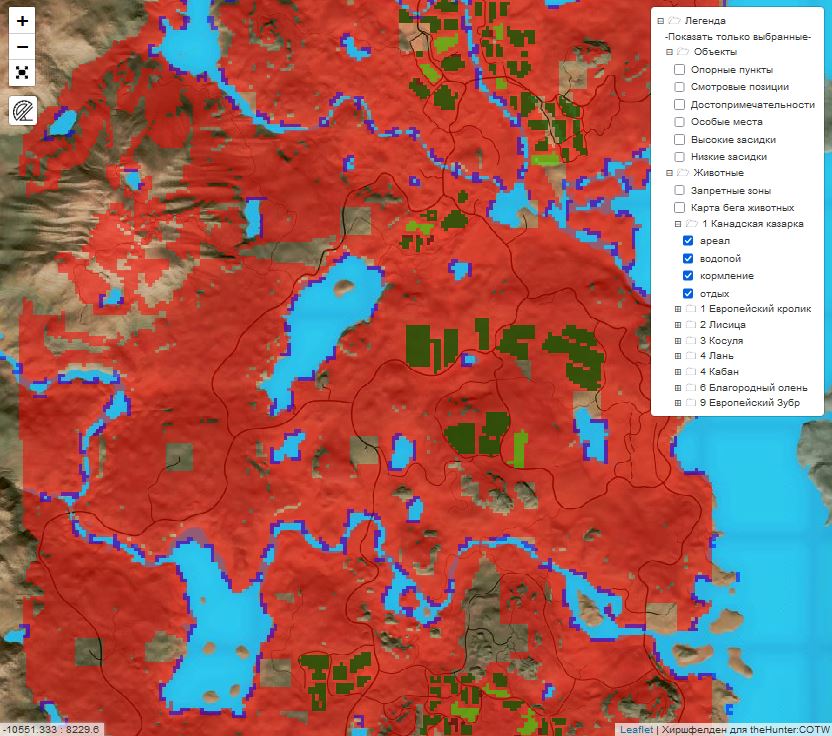Select 6 Благородный олень tree label
The image size is (832, 736).
click(x=753, y=388)
